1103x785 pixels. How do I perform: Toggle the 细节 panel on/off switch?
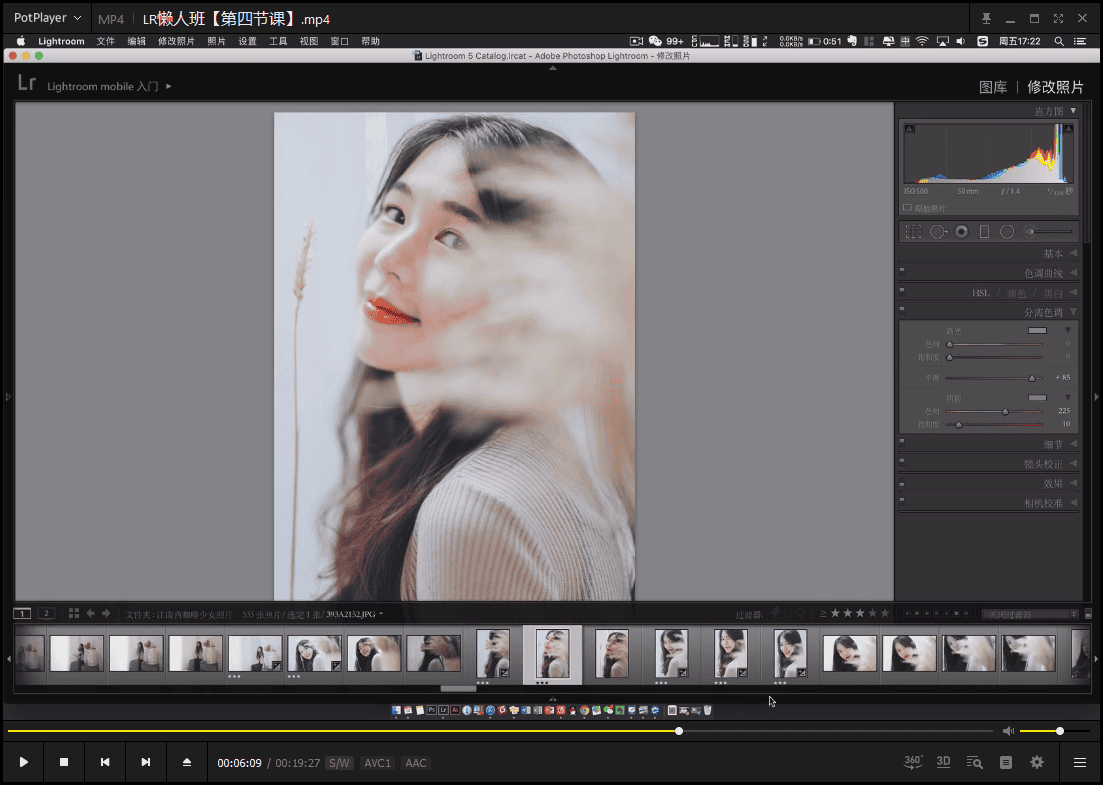coord(902,441)
